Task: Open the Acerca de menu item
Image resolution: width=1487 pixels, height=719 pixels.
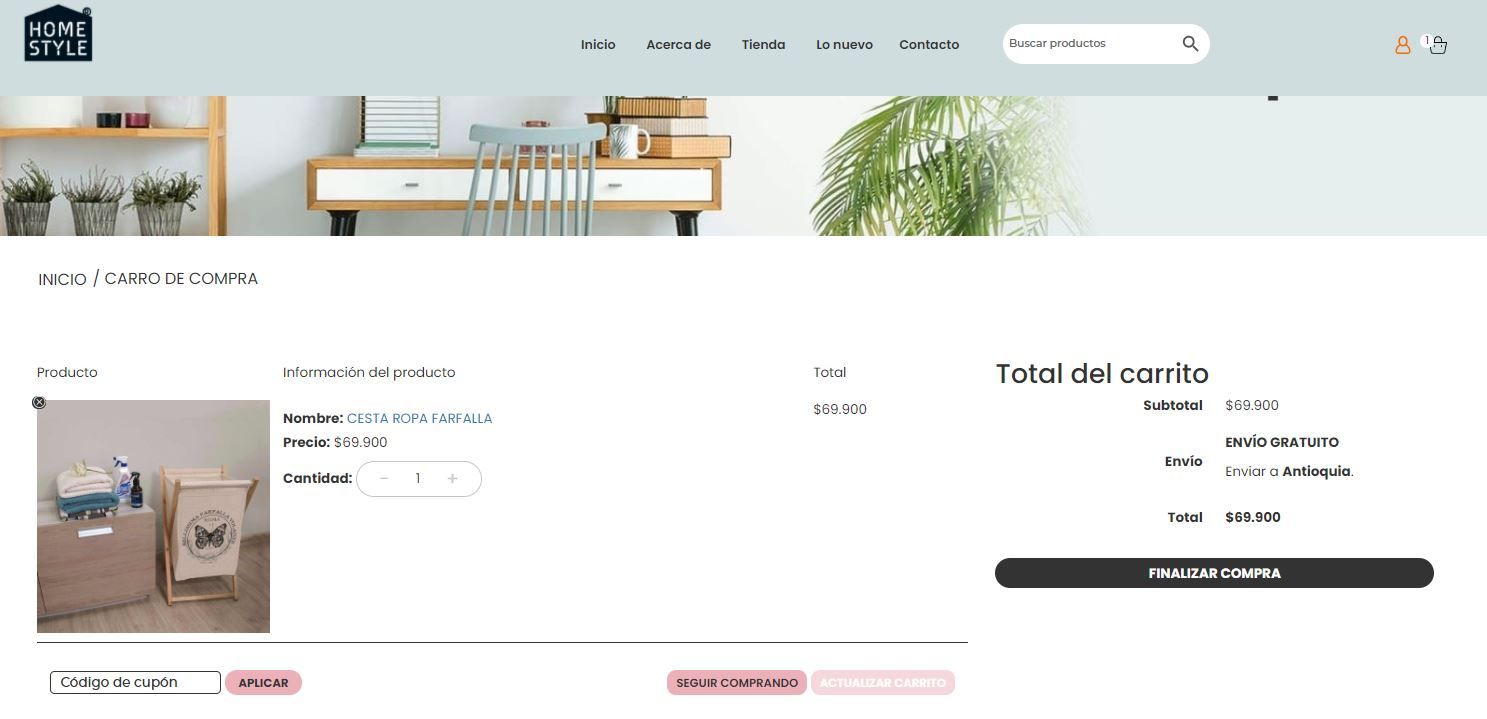Action: pos(678,45)
